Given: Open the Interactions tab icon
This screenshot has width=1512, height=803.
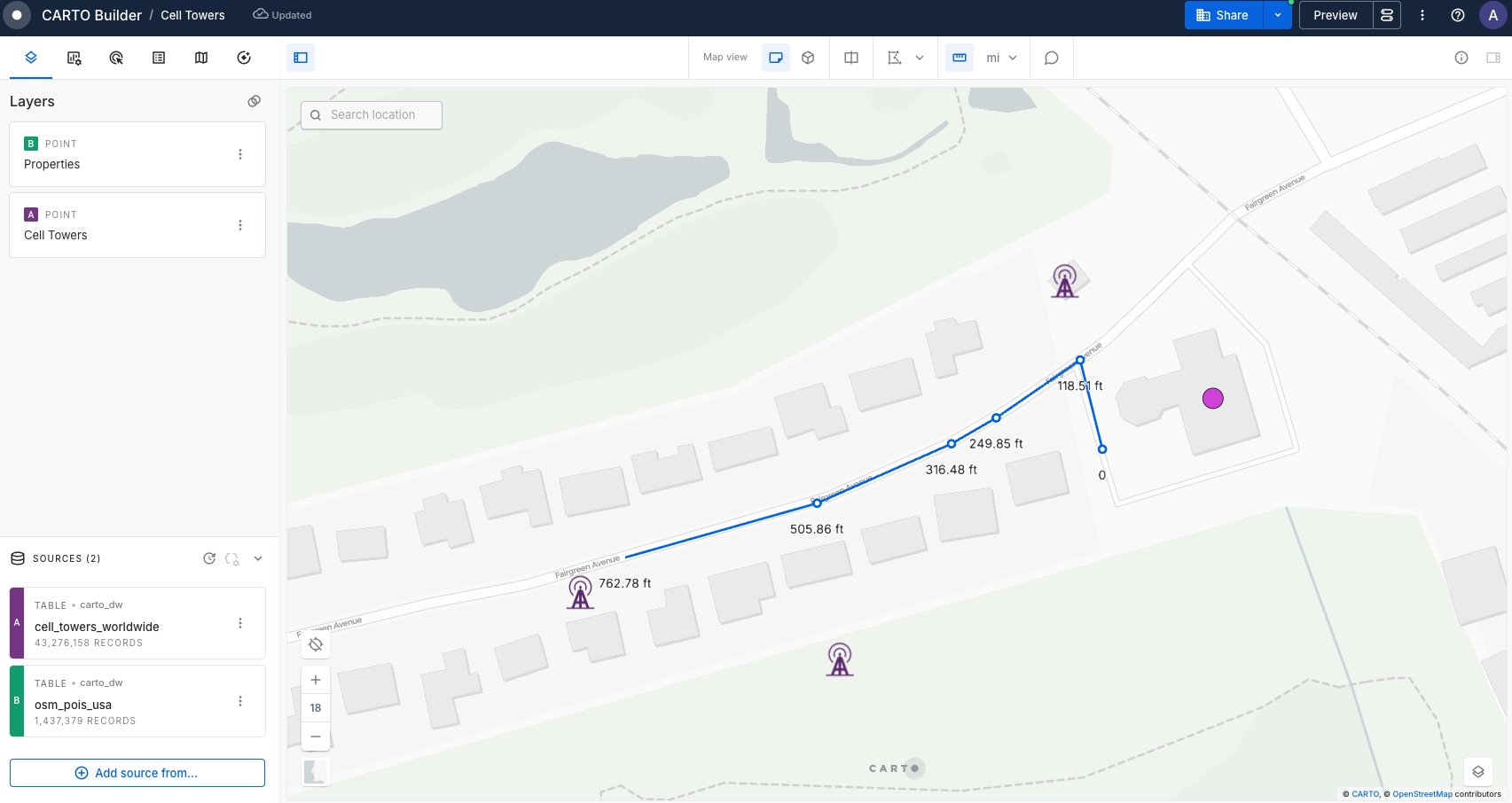Looking at the screenshot, I should (x=116, y=58).
